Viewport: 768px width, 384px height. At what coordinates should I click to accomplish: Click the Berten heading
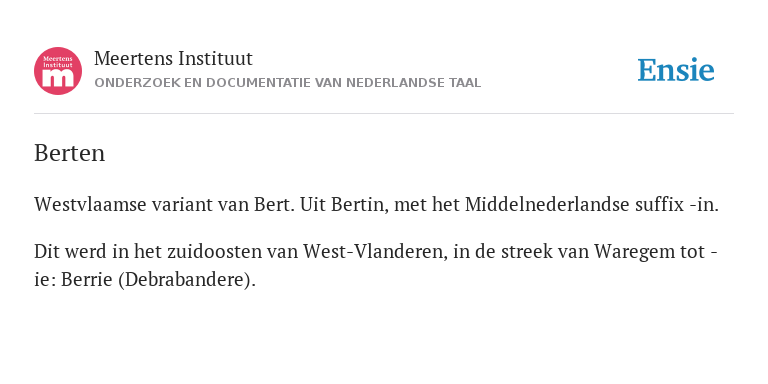click(70, 153)
